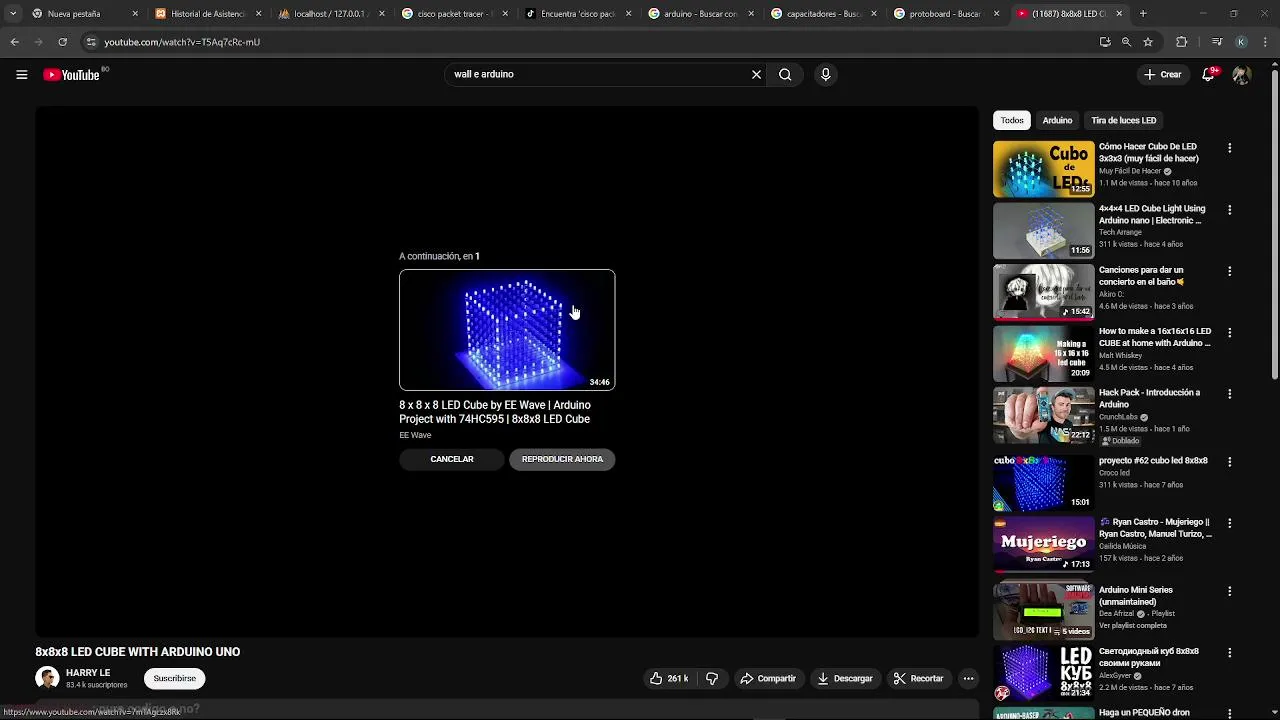Close the capacitadores search tab
Screen dimensions: 1280x720
(x=873, y=14)
